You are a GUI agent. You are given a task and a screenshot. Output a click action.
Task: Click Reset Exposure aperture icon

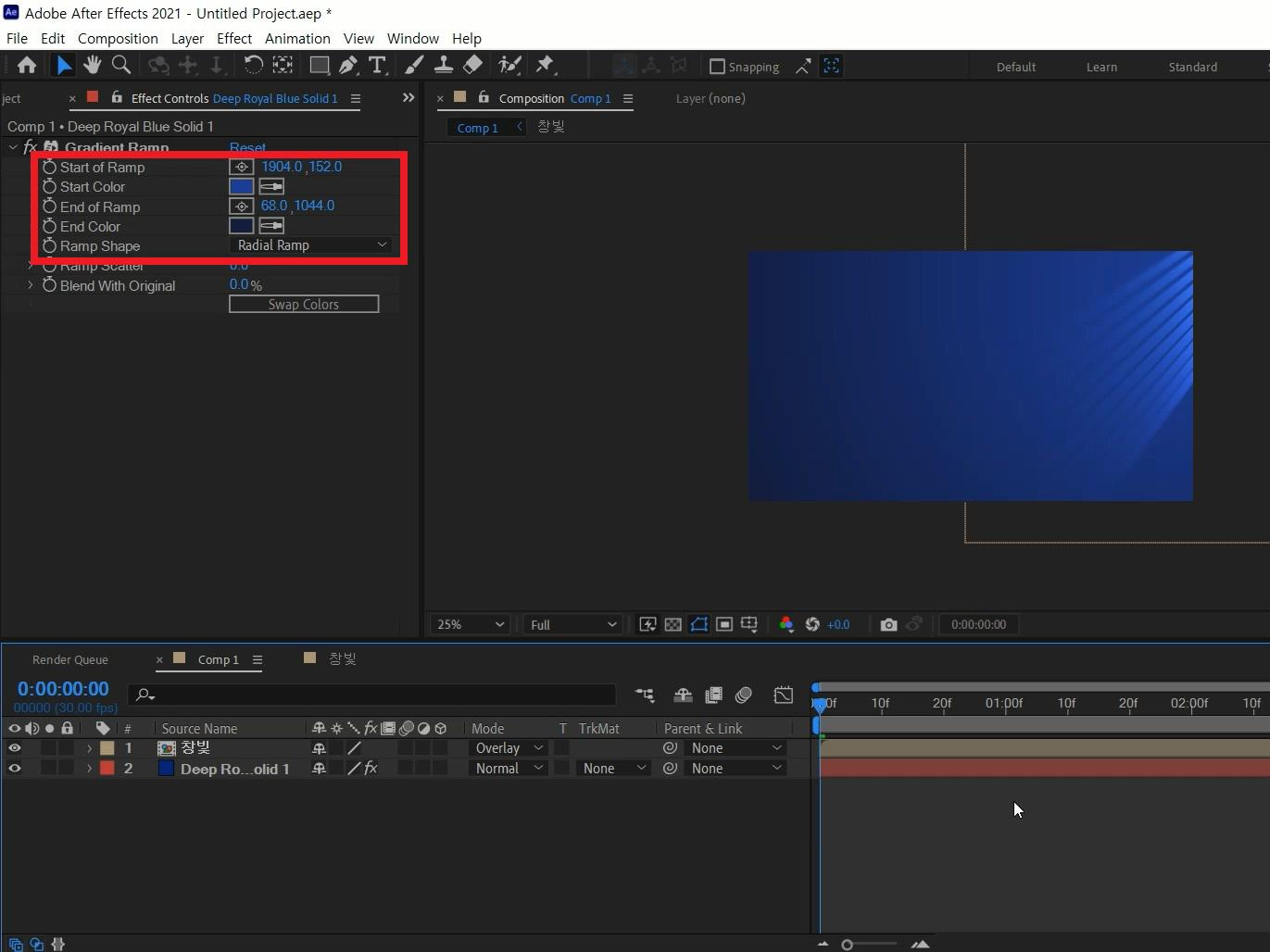[812, 624]
